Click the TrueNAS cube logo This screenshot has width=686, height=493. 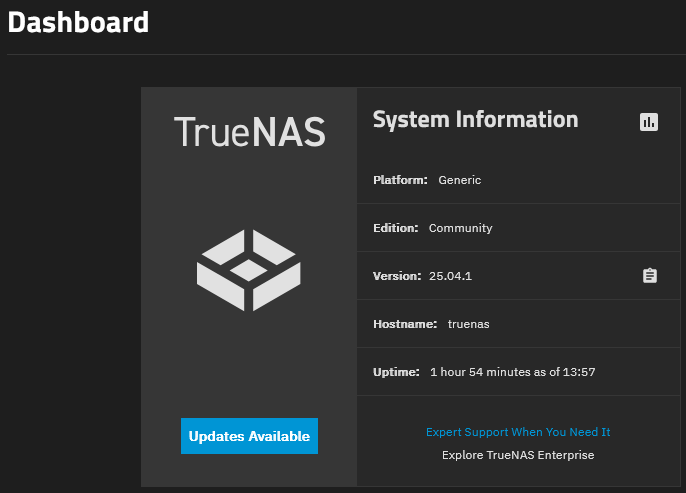click(x=248, y=270)
